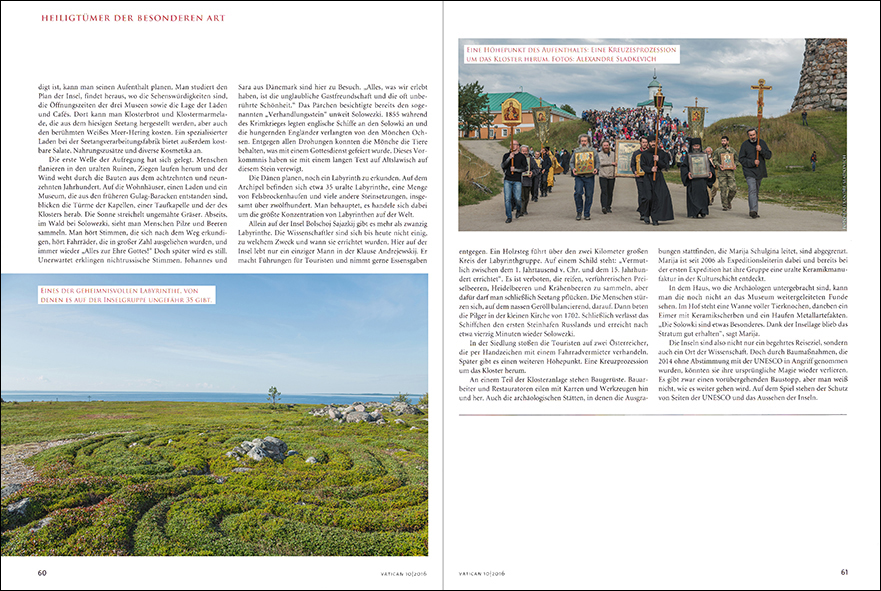Viewport: 881px width, 591px height.
Task: Click the paragraph starting 'Die erste Welle'
Action: [133, 210]
